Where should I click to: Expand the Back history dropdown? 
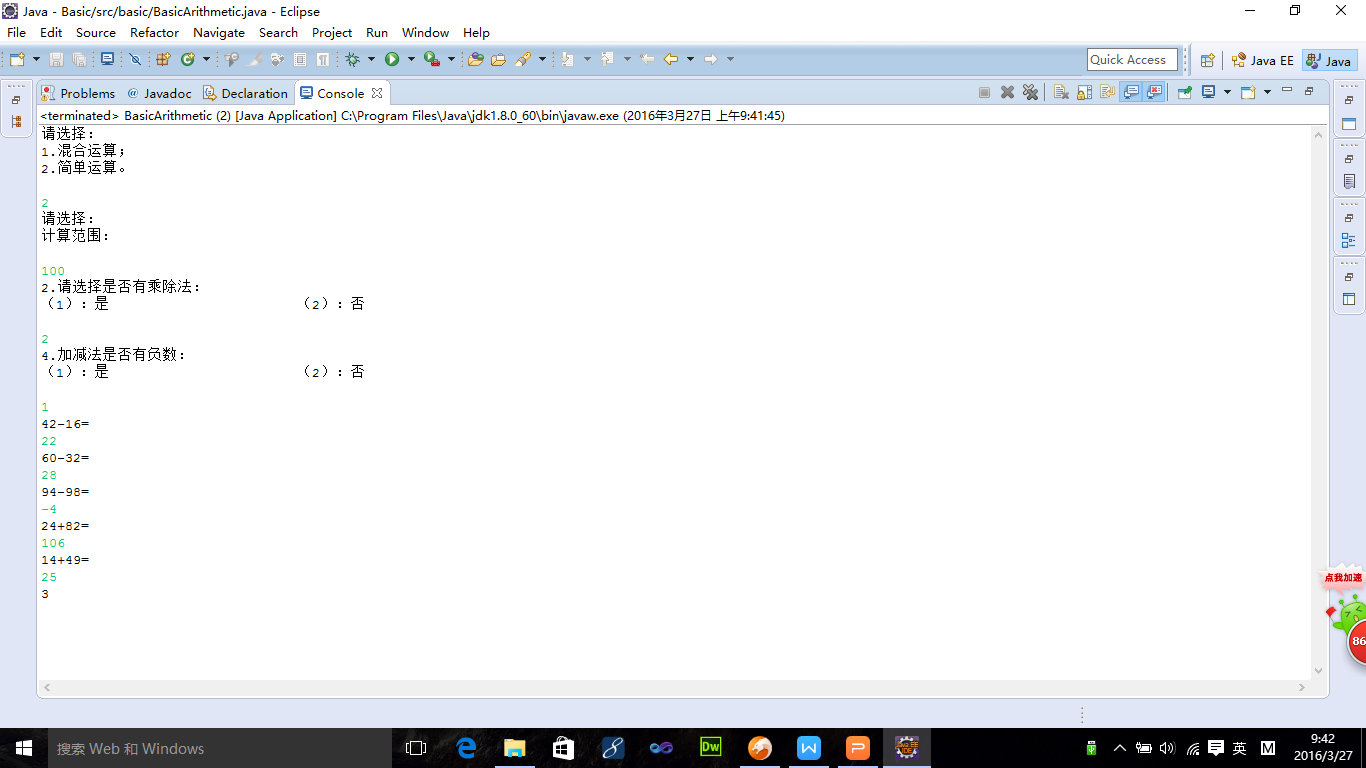[x=690, y=59]
